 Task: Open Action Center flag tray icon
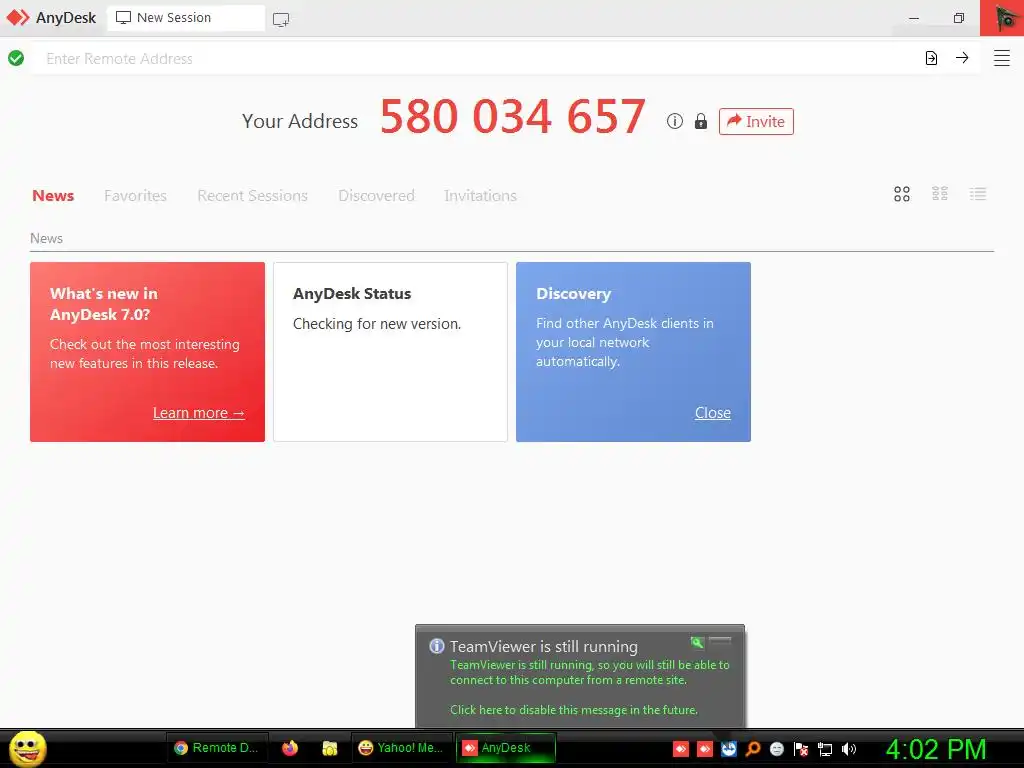(801, 748)
